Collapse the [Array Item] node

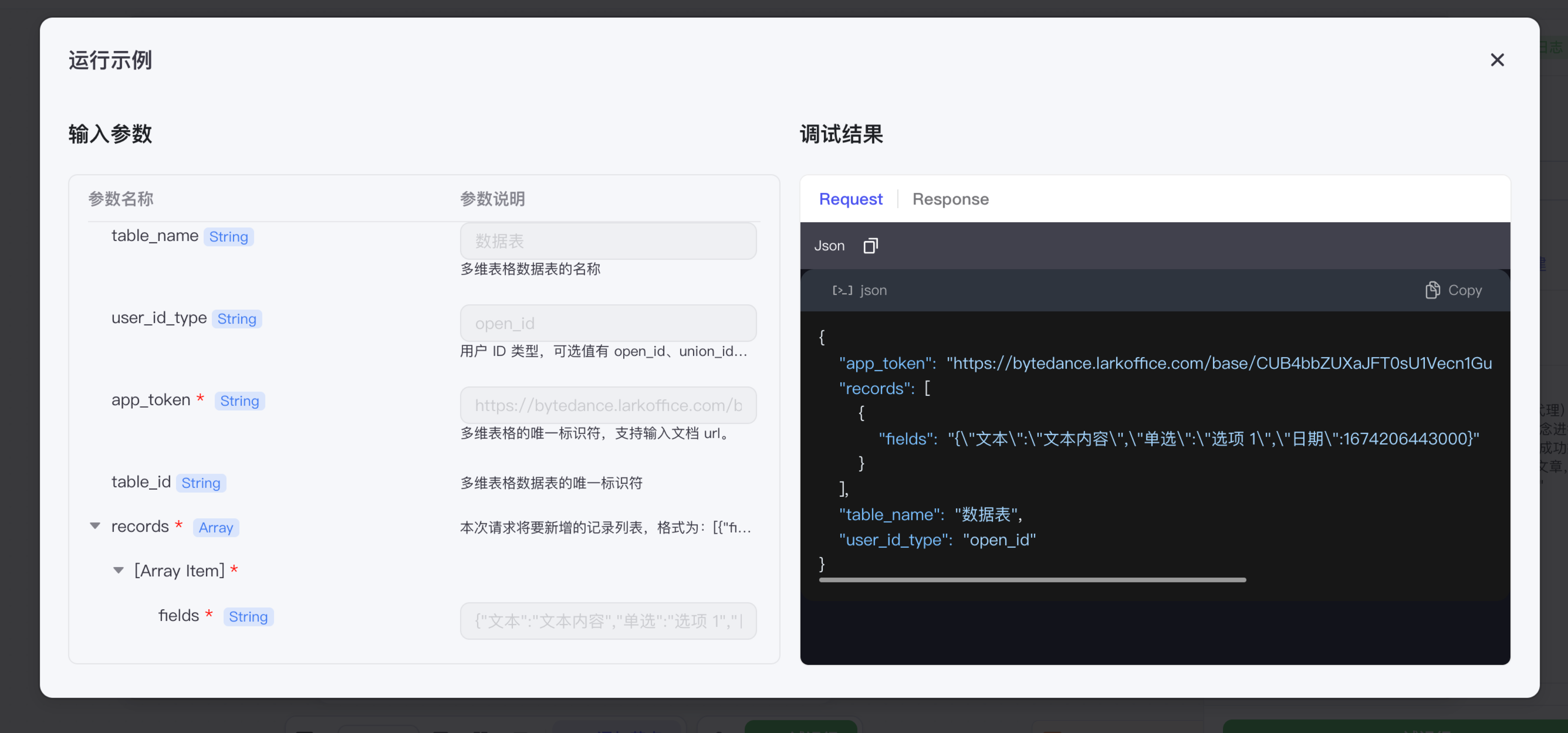(119, 570)
